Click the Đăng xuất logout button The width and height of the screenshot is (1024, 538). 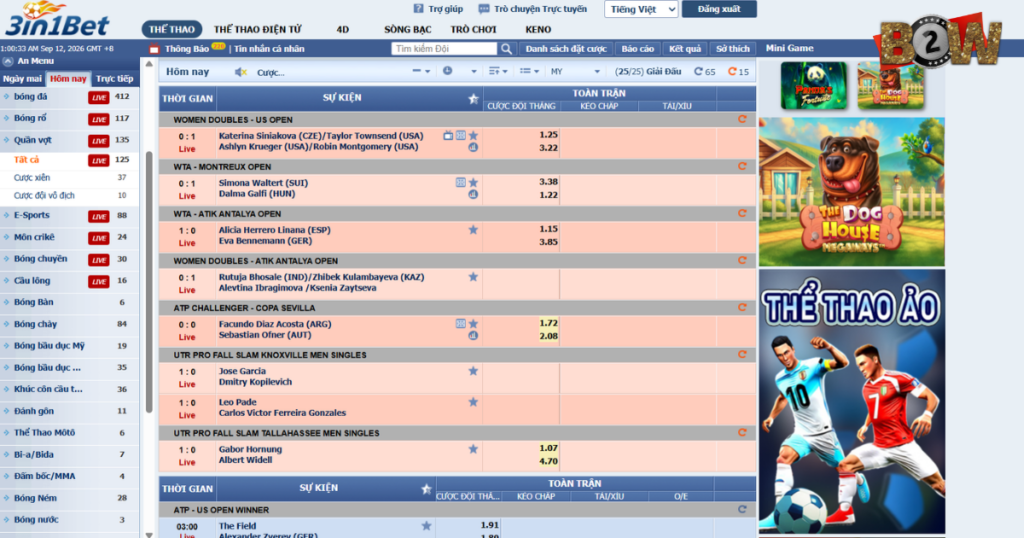719,9
